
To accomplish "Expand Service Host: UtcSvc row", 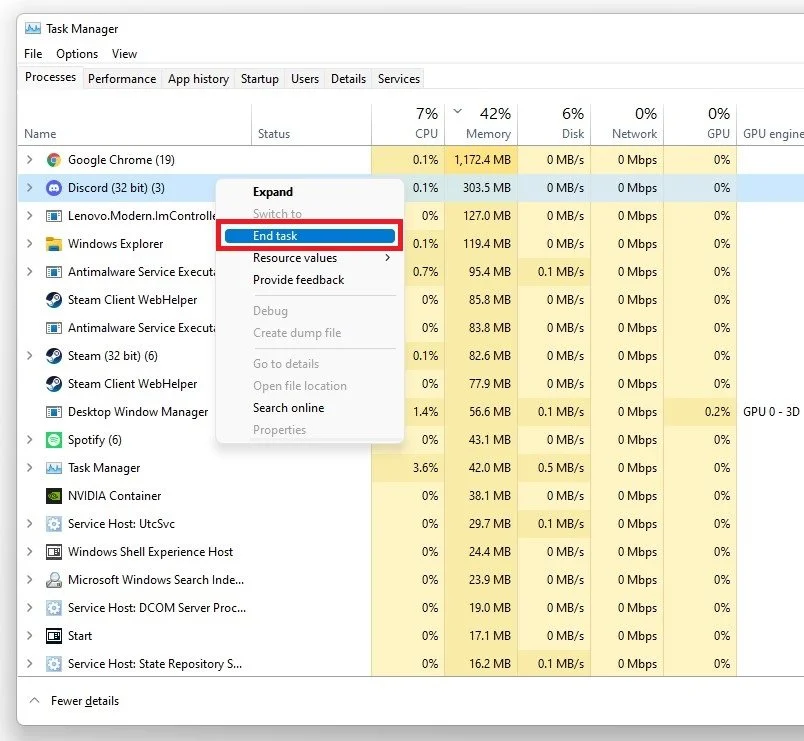I will [30, 524].
